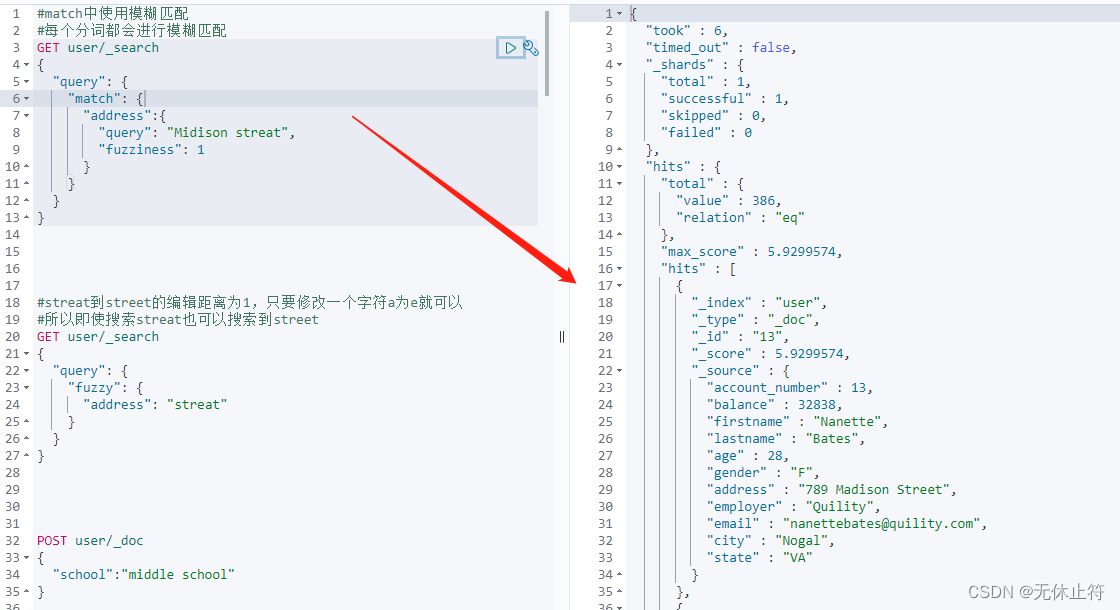Collapse first hit object at output line 17
Image resolution: width=1120 pixels, height=610 pixels.
coord(620,286)
